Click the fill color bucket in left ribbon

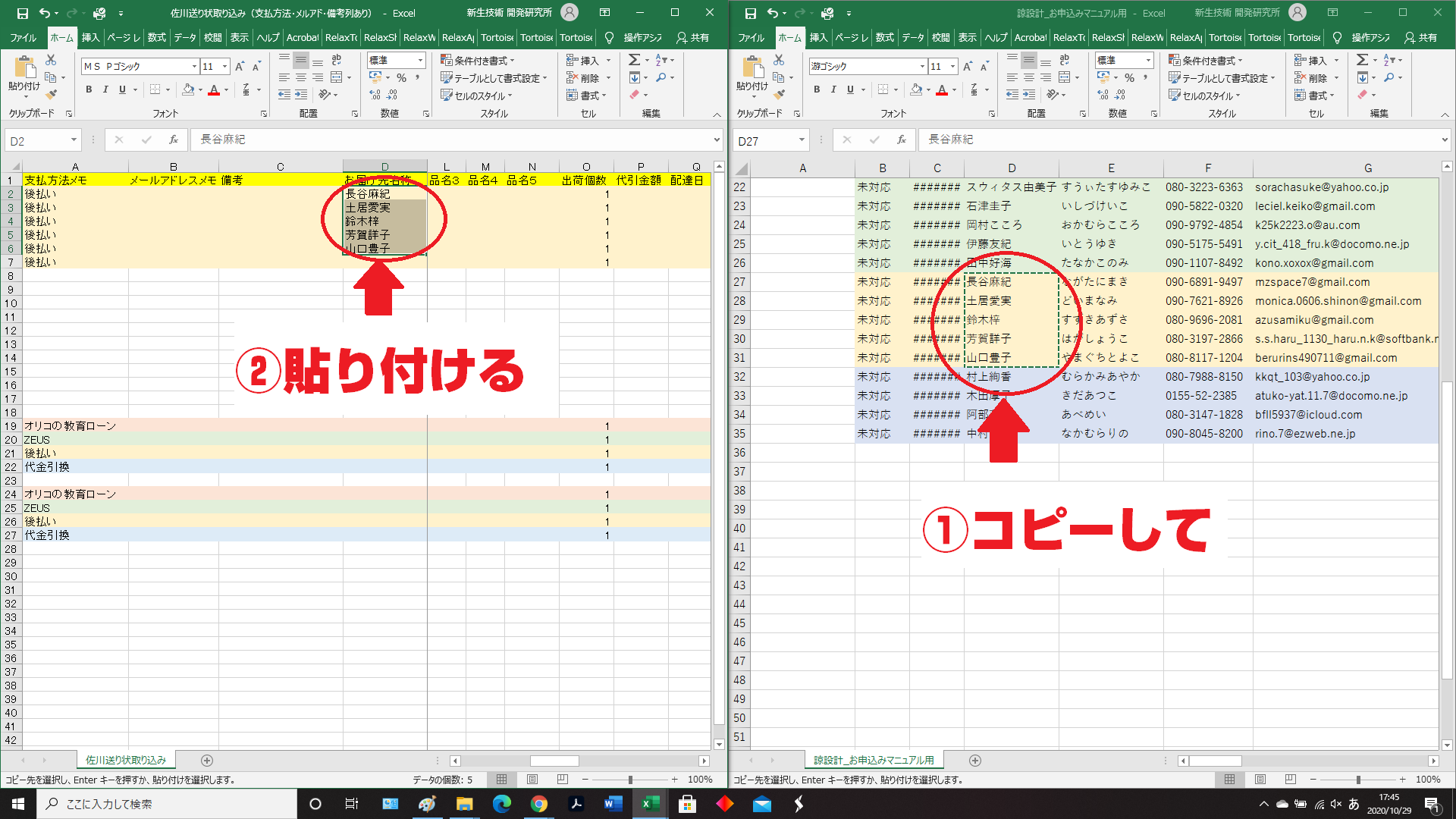(188, 89)
